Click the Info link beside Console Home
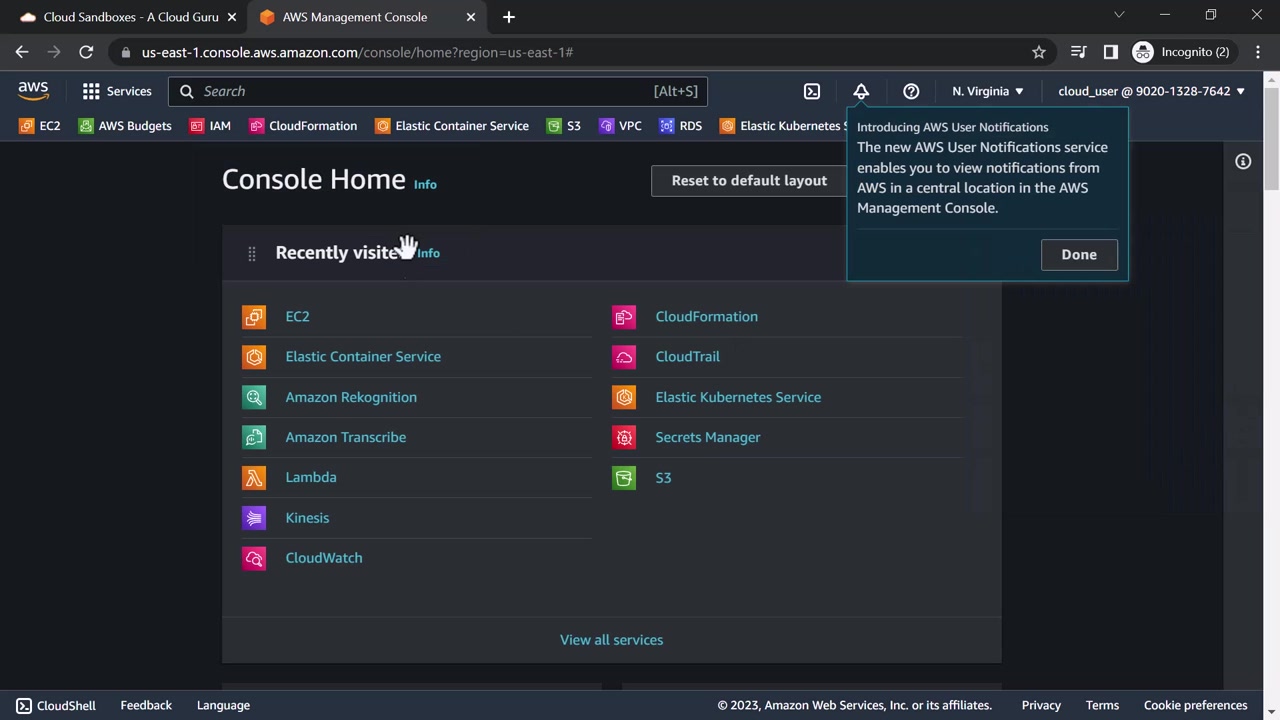This screenshot has width=1280, height=720. (x=425, y=184)
